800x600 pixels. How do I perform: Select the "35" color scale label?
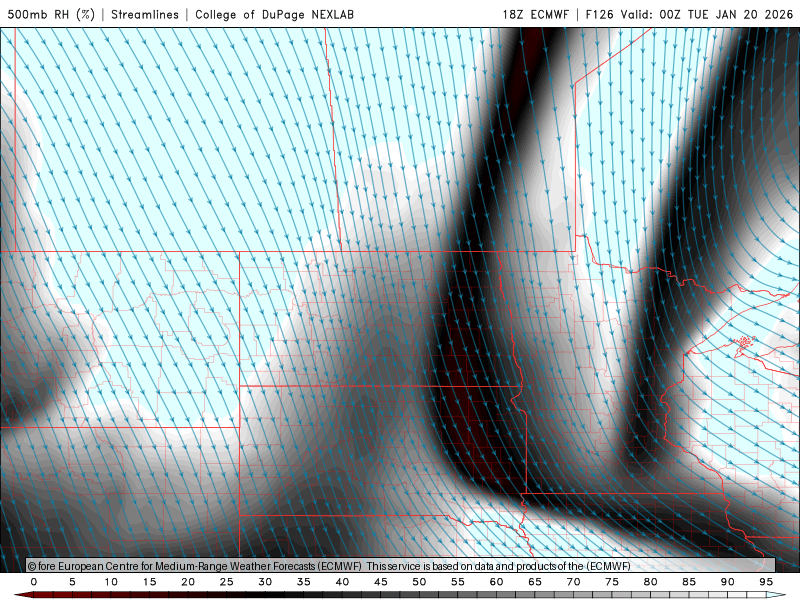click(304, 582)
